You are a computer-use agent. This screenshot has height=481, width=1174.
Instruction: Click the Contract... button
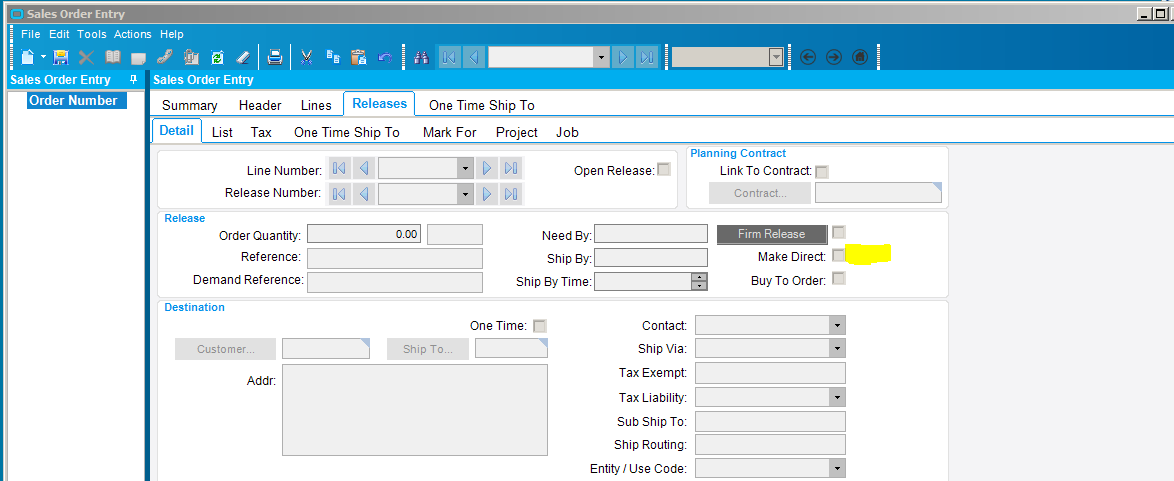coord(760,193)
